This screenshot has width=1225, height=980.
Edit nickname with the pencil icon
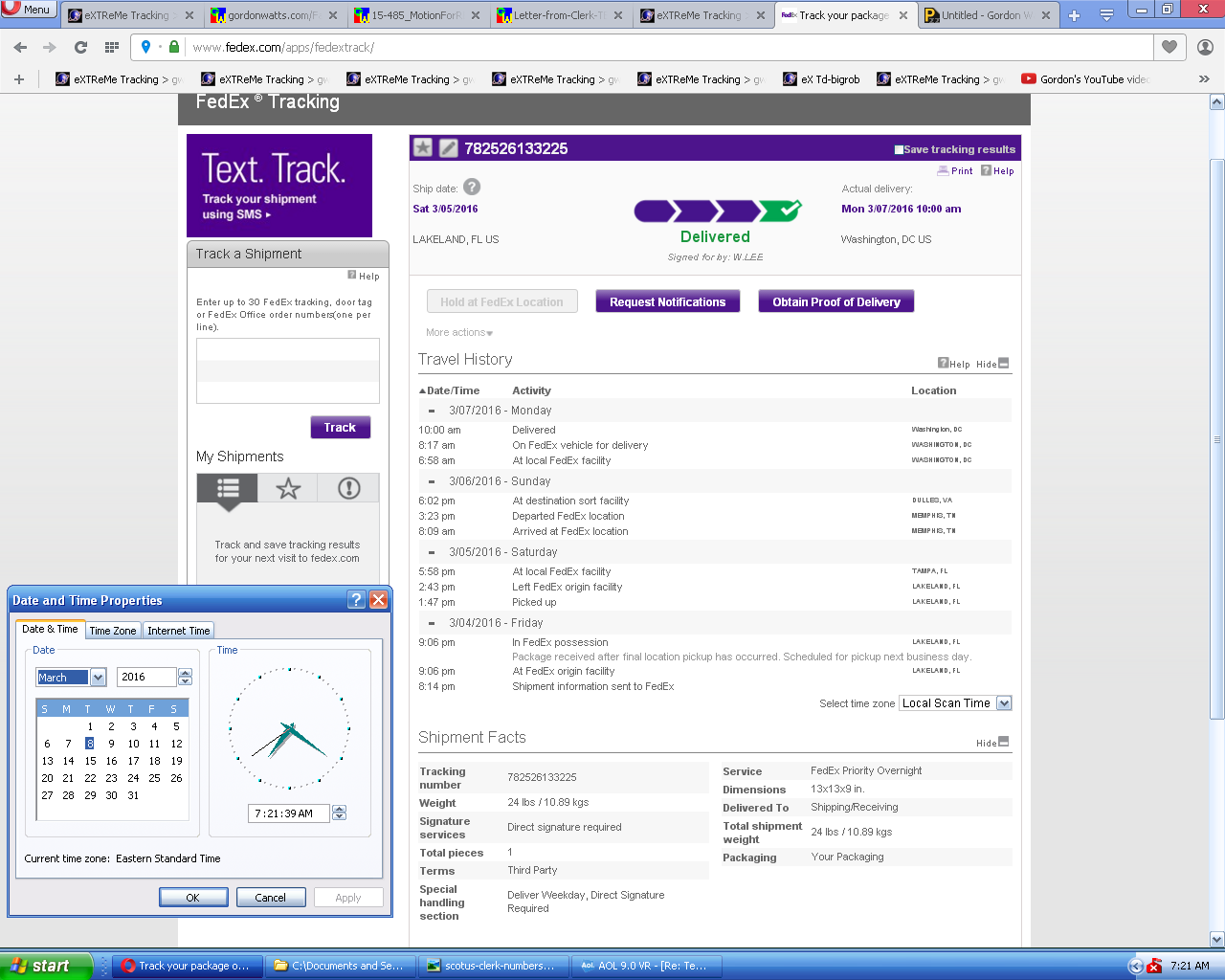[448, 148]
